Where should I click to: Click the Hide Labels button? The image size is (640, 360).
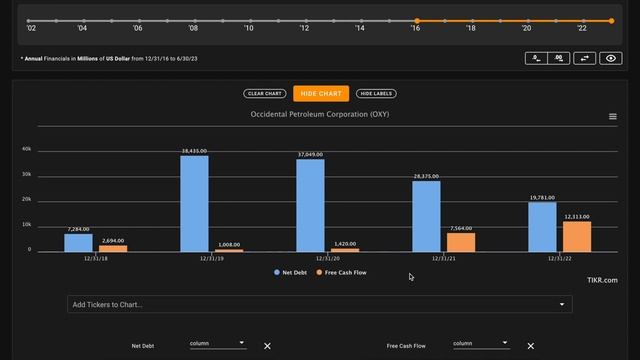pos(376,93)
